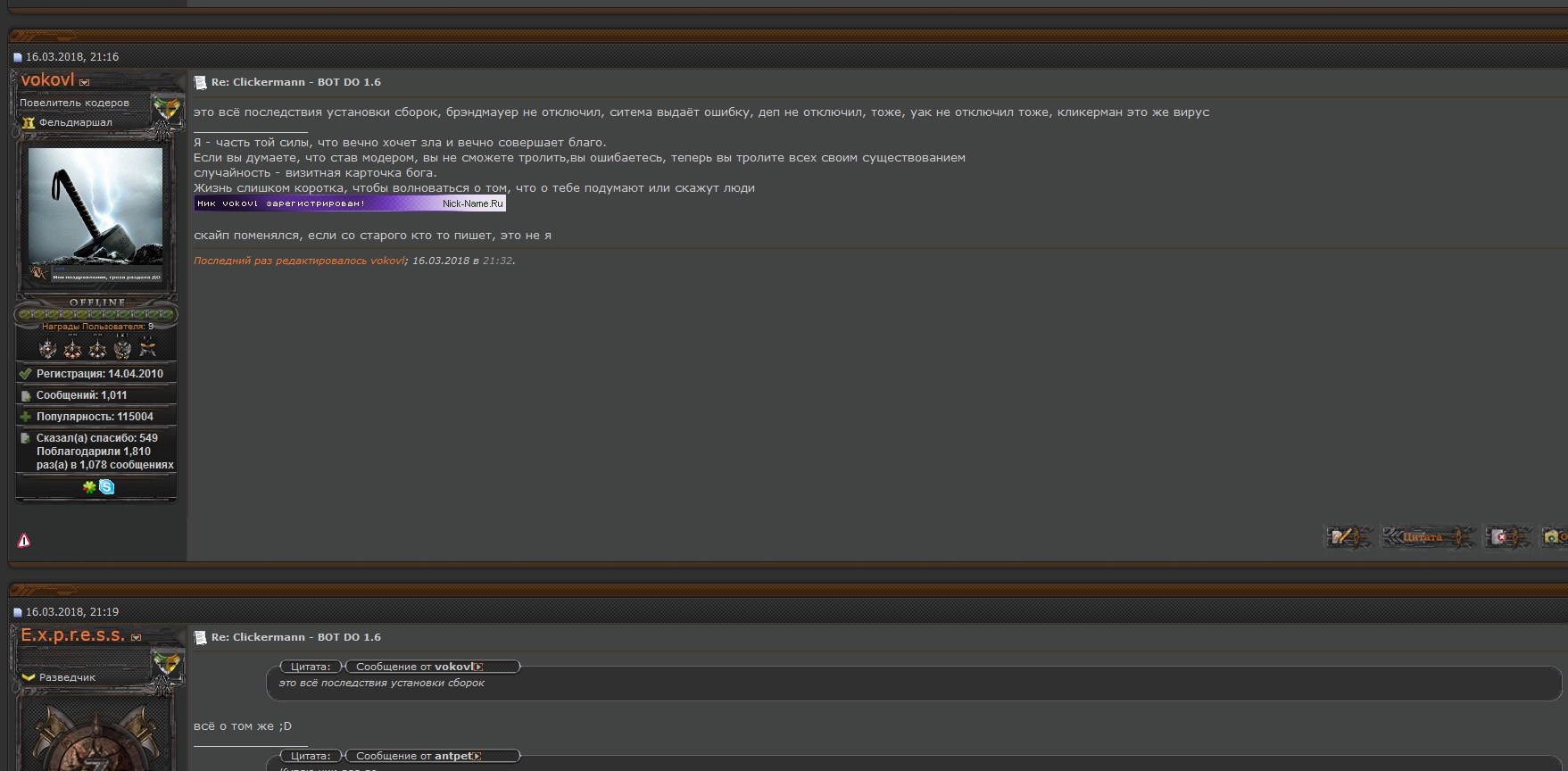The width and height of the screenshot is (1568, 771).
Task: Click vokovl's green popularity rating bar
Action: [x=95, y=314]
